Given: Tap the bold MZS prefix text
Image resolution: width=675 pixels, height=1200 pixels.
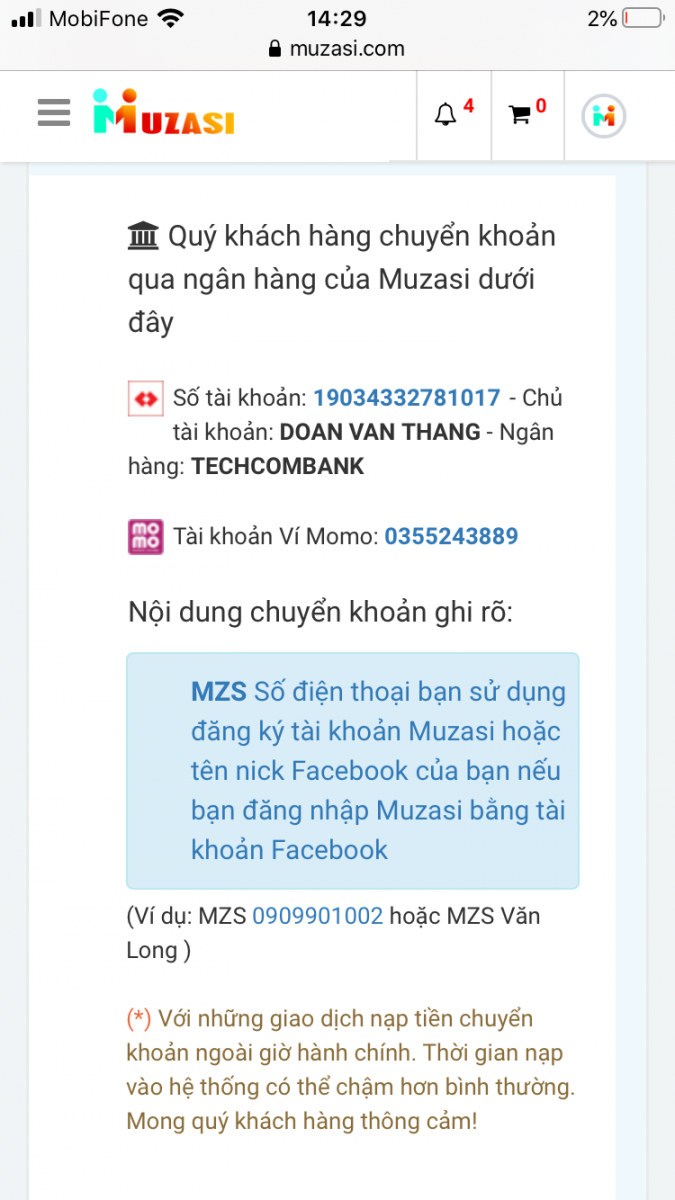Looking at the screenshot, I should tap(219, 692).
